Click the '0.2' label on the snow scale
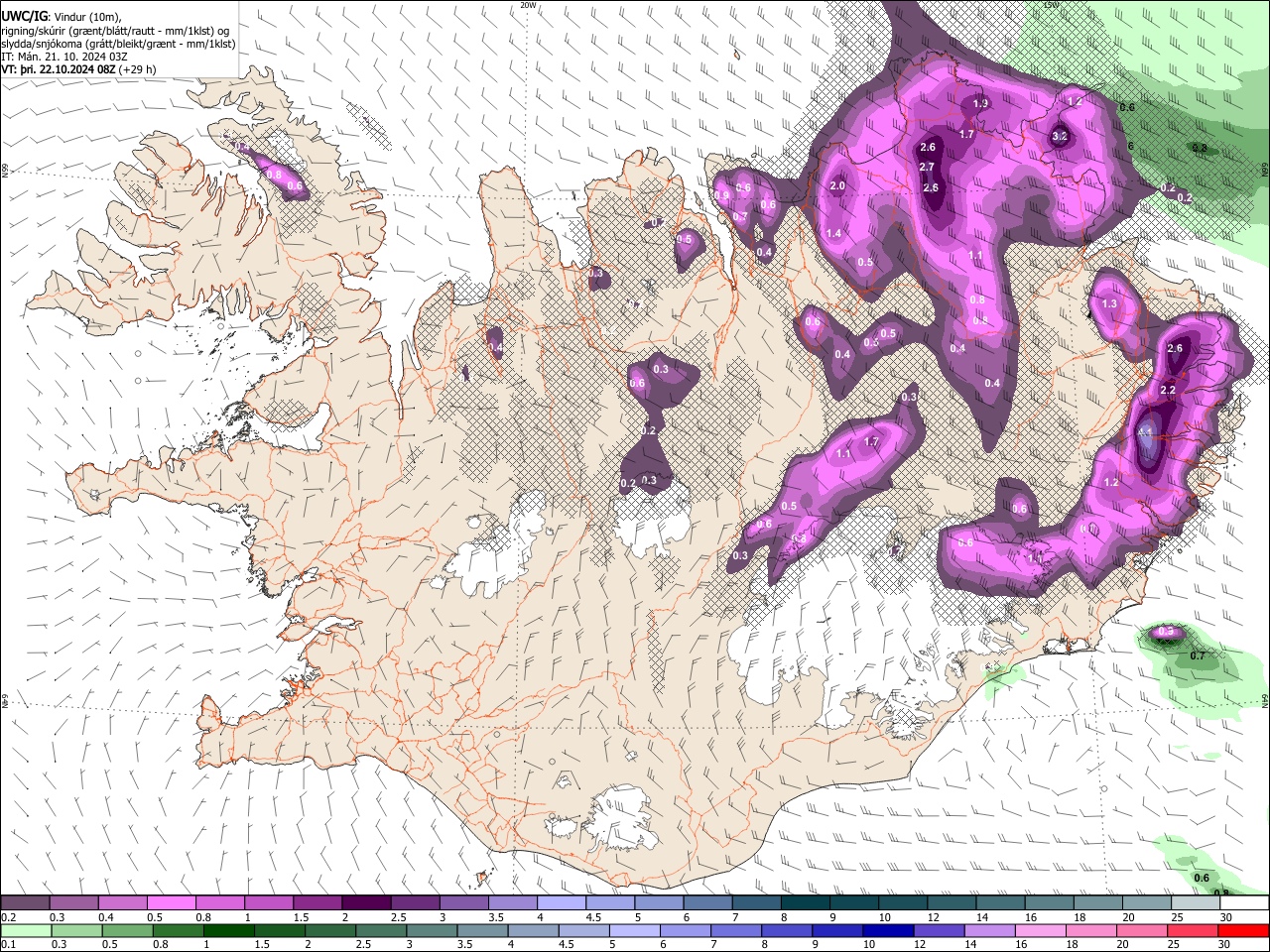Image resolution: width=1270 pixels, height=952 pixels. point(8,917)
